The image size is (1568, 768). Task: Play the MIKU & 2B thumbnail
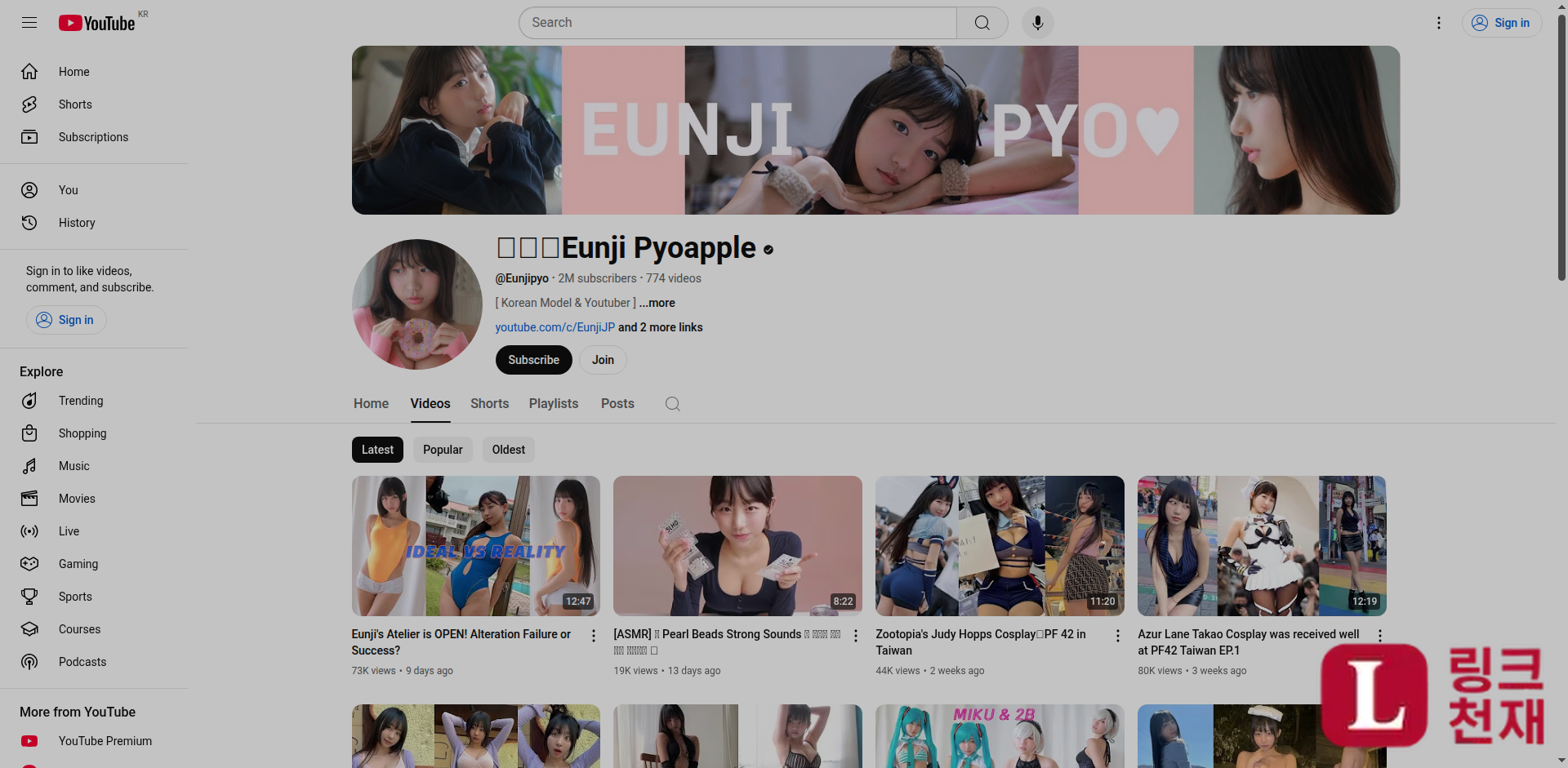(1000, 736)
